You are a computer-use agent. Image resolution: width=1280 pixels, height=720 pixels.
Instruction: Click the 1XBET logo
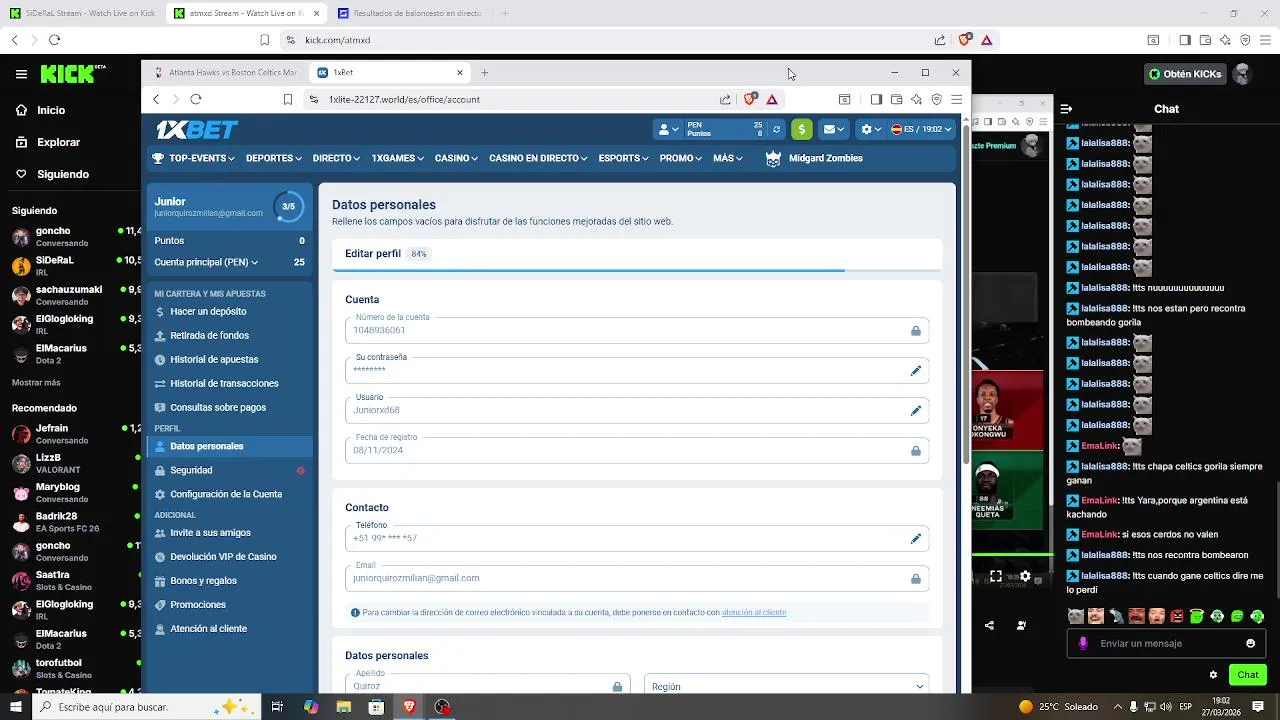click(x=196, y=130)
